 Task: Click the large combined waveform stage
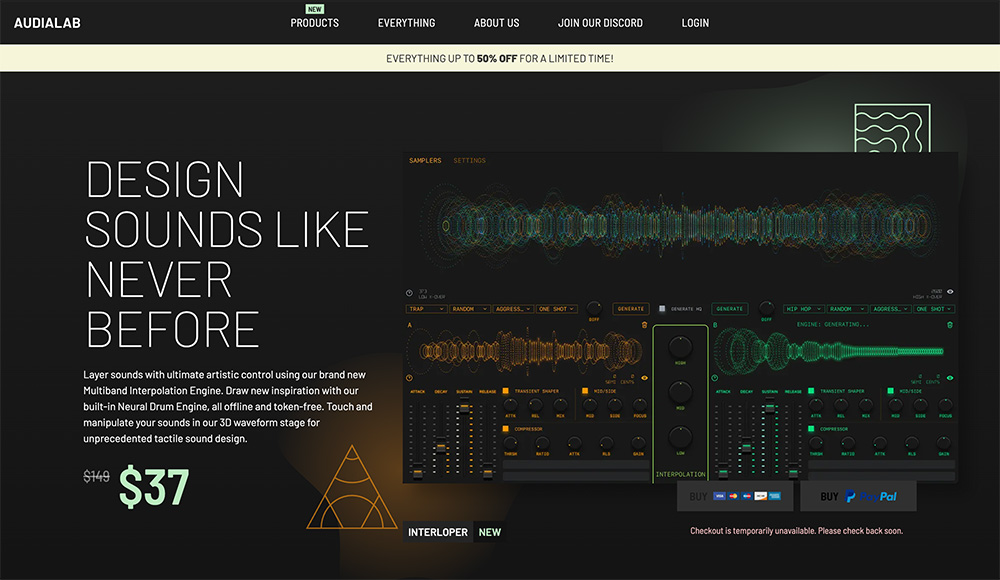pos(680,225)
